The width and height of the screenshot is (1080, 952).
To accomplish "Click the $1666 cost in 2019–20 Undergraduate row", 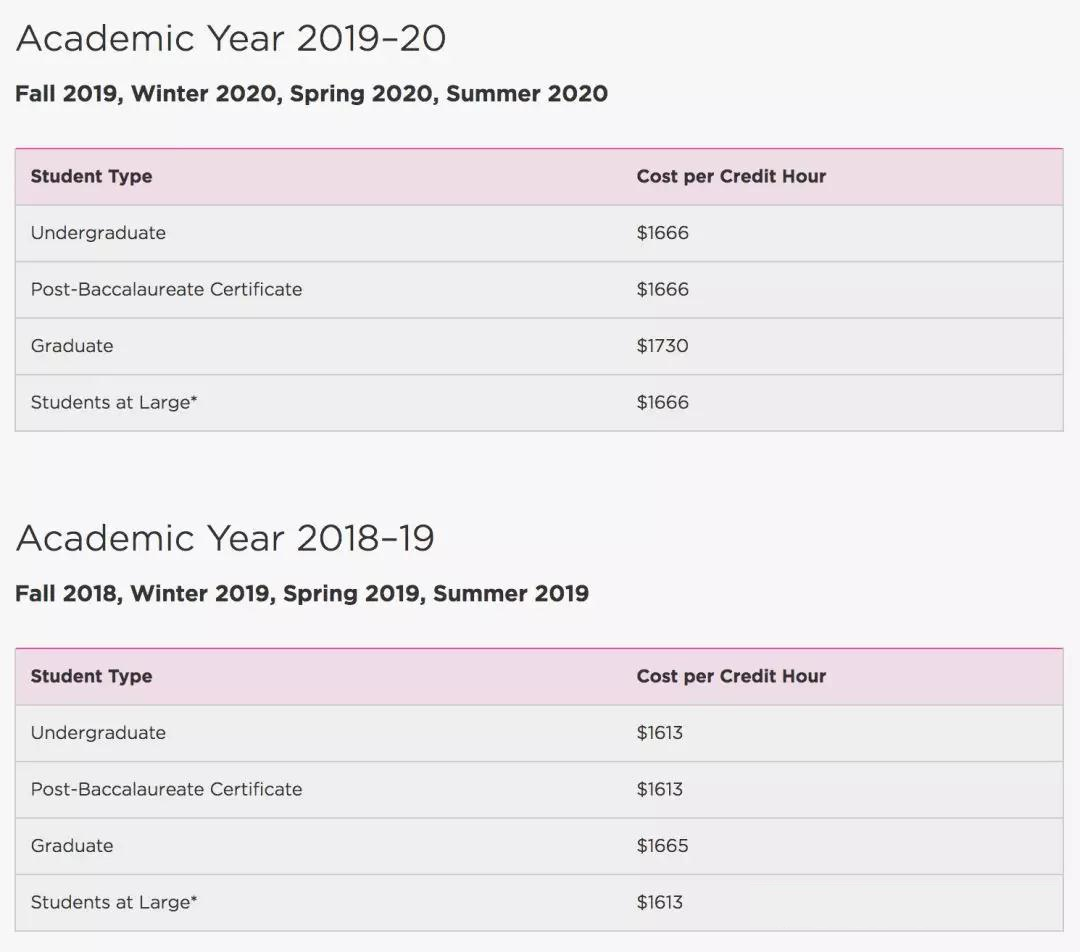I will (662, 233).
